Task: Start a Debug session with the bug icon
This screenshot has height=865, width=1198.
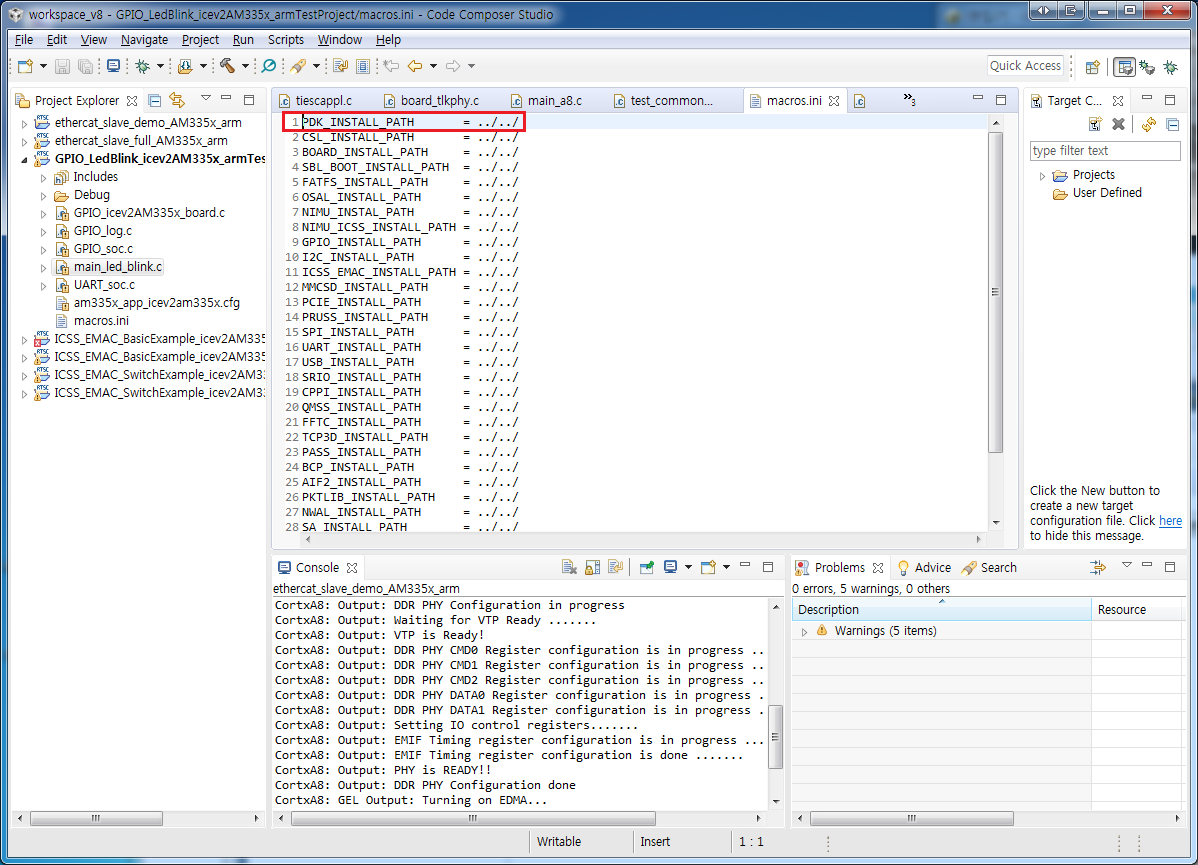Action: coord(142,66)
